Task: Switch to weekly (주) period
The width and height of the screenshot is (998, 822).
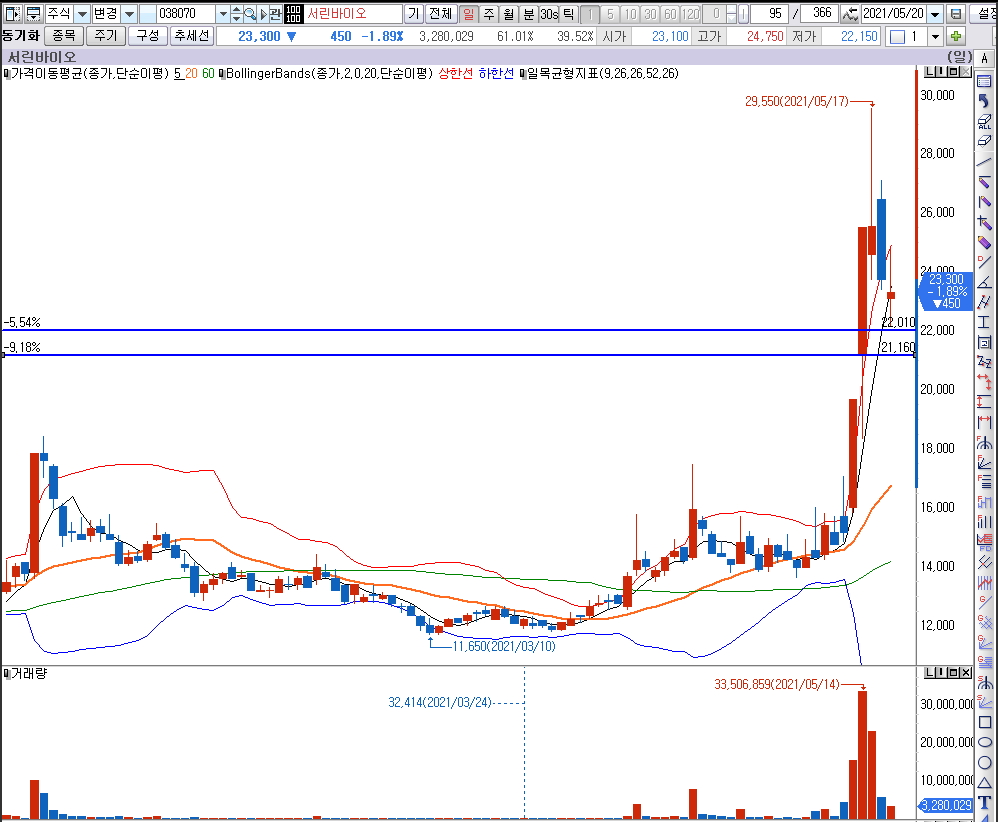Action: pos(489,13)
